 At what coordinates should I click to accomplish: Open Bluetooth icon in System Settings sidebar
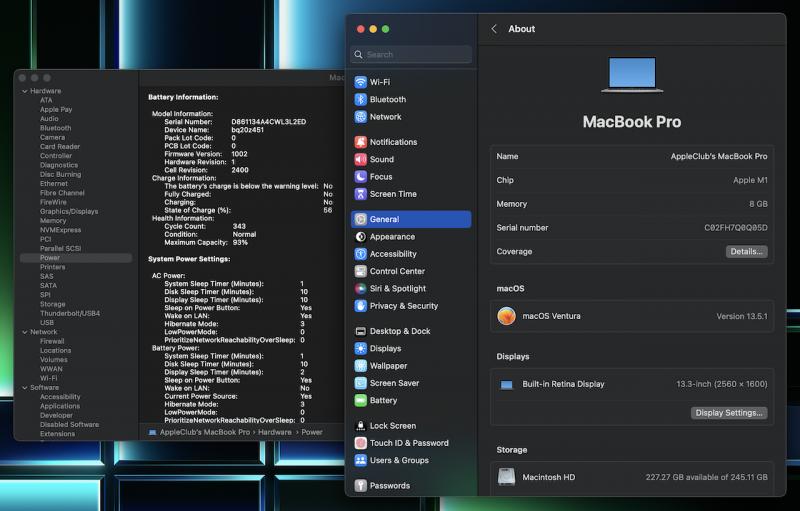(x=361, y=99)
